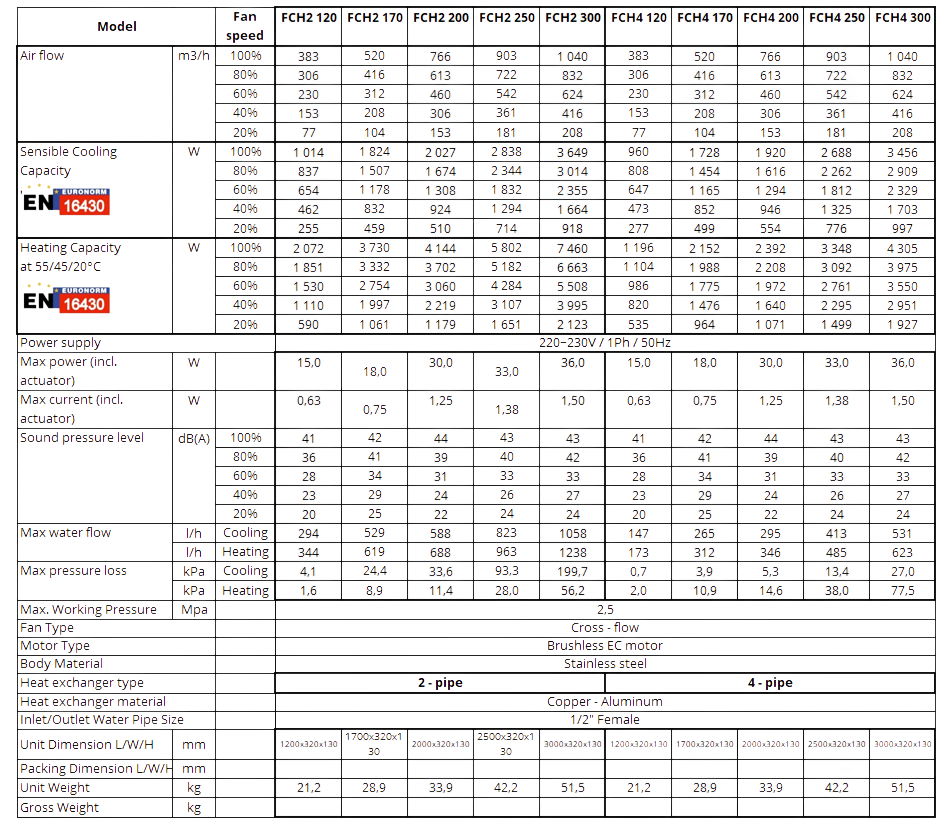Viewport: 949px width, 827px height.
Task: Click the FCH2 120 column header
Action: (x=308, y=18)
